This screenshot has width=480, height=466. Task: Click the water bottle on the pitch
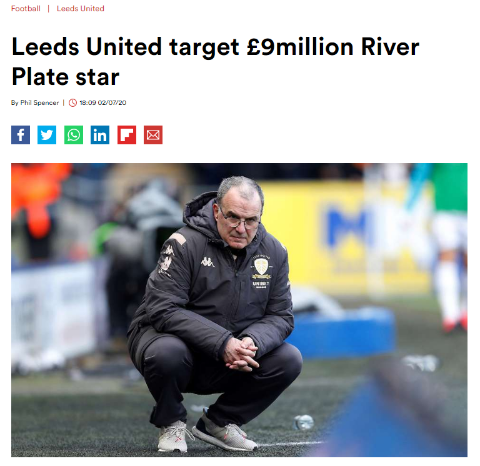tap(303, 422)
